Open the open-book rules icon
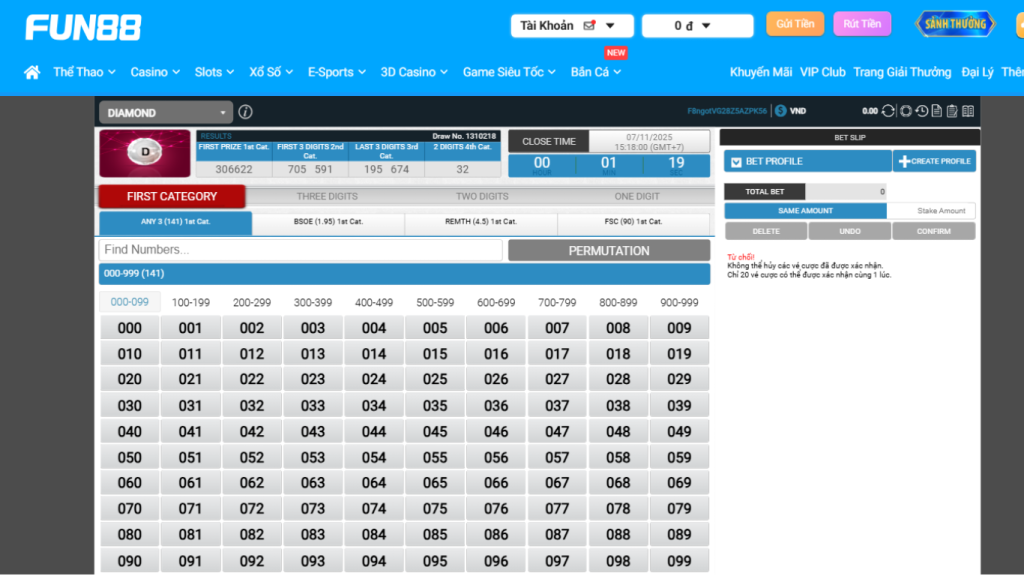Viewport: 1024px width, 576px height. 968,111
